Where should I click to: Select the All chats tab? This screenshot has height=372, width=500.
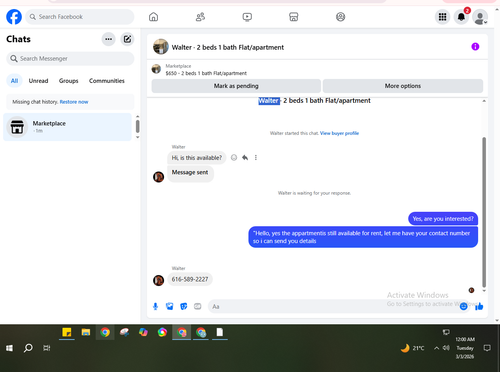[14, 81]
